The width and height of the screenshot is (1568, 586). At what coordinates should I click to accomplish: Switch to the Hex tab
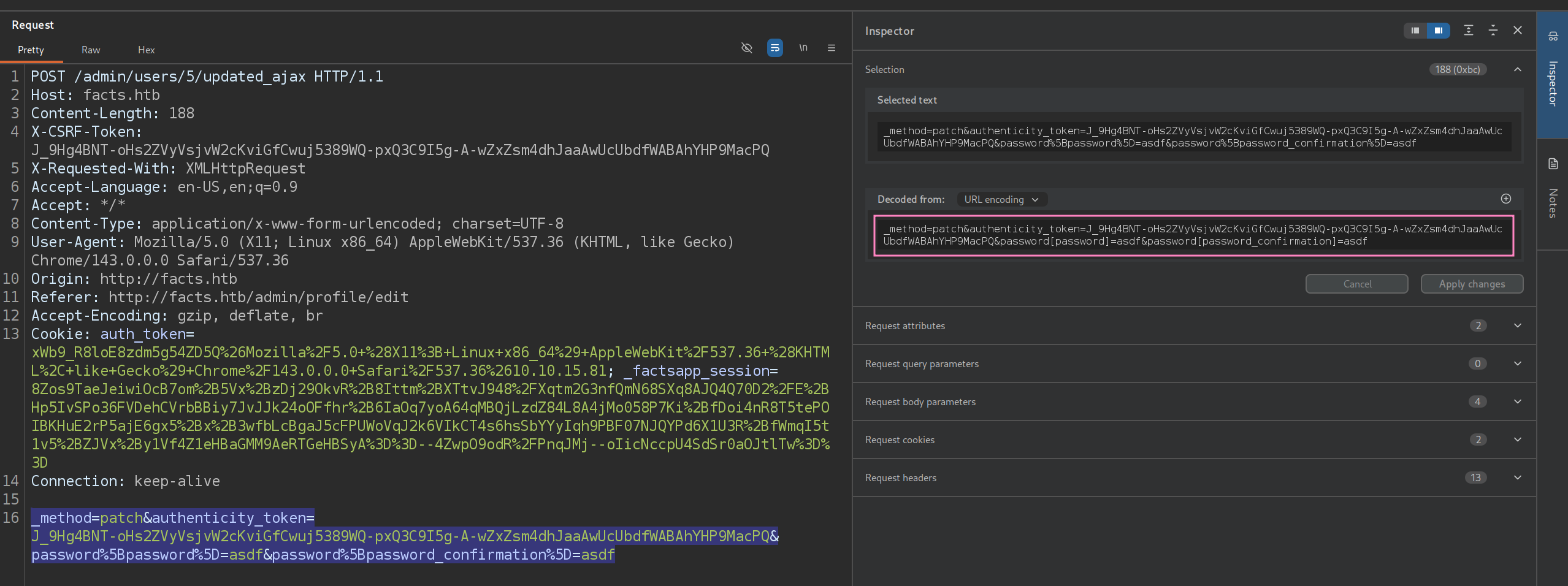(x=146, y=50)
